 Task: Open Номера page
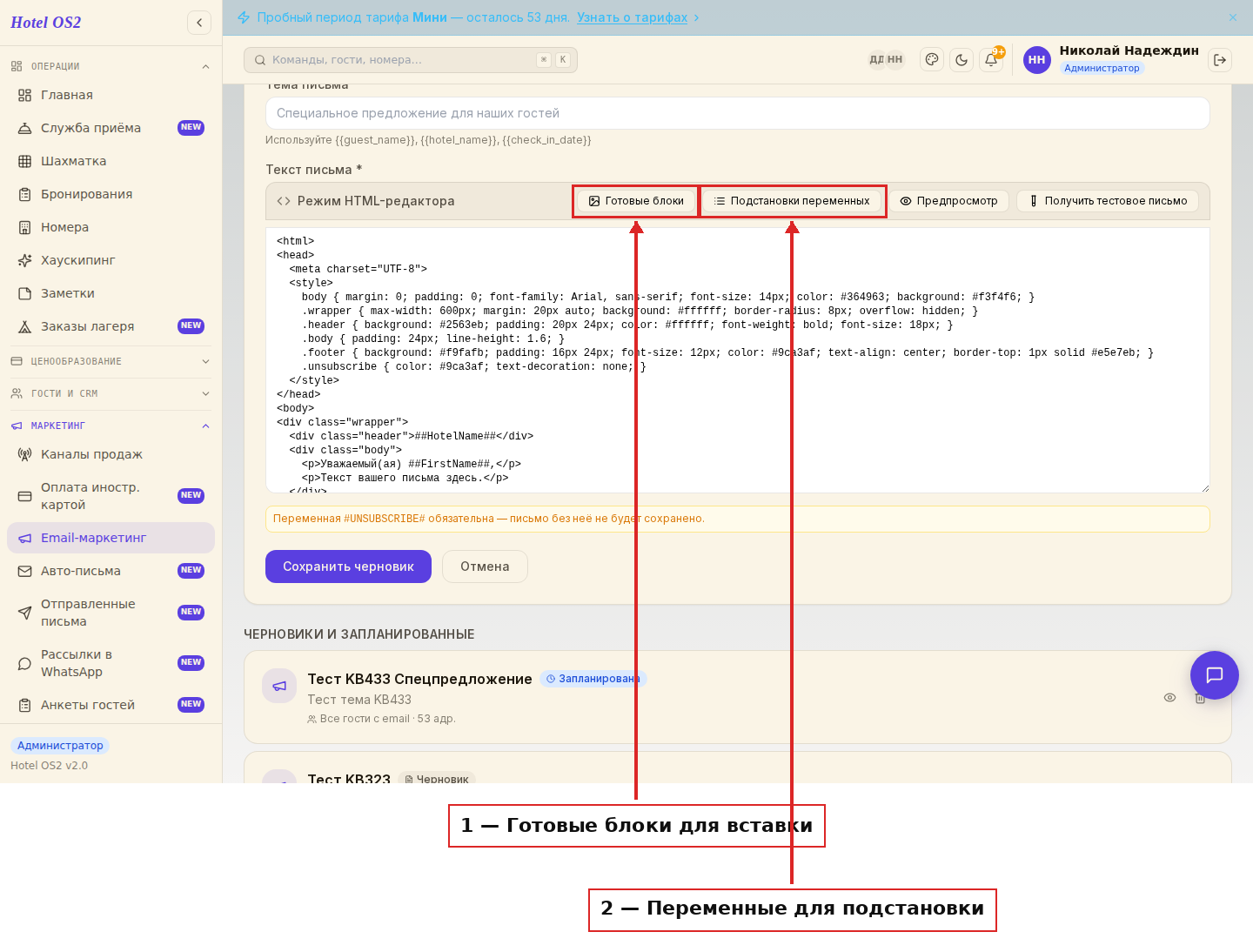point(111,227)
